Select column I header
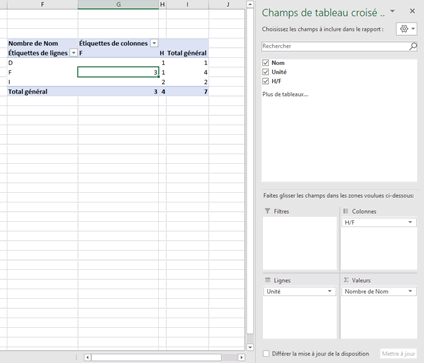 [x=187, y=4]
